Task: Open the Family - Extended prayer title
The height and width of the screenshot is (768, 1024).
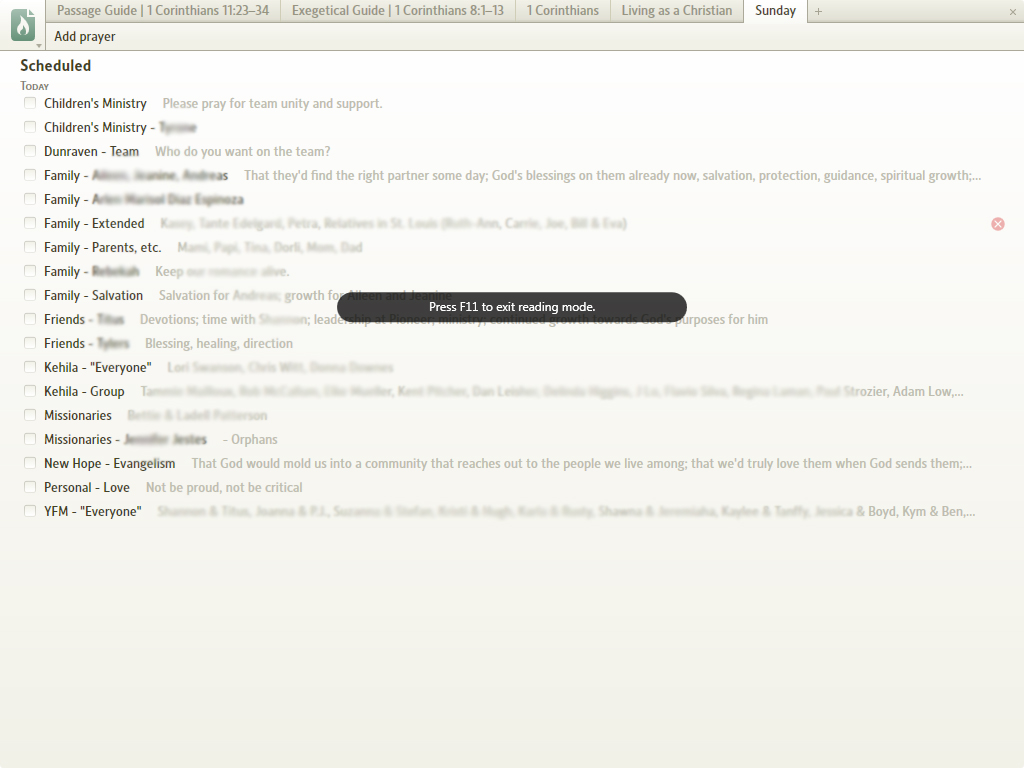Action: tap(94, 223)
